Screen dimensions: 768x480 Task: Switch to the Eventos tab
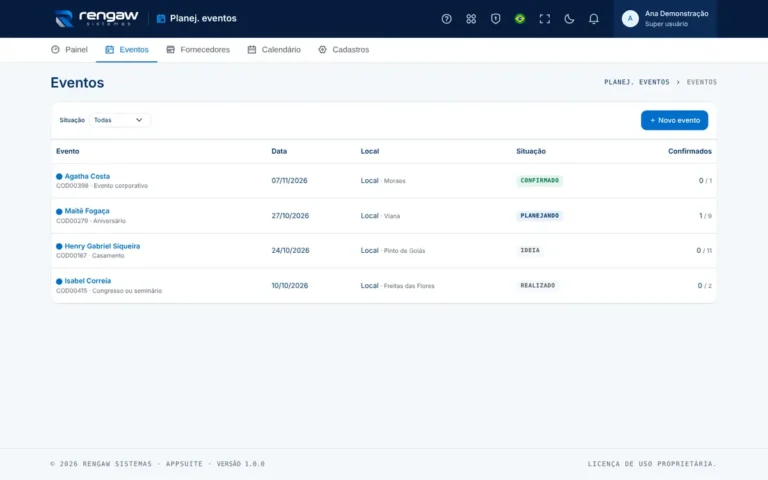126,49
